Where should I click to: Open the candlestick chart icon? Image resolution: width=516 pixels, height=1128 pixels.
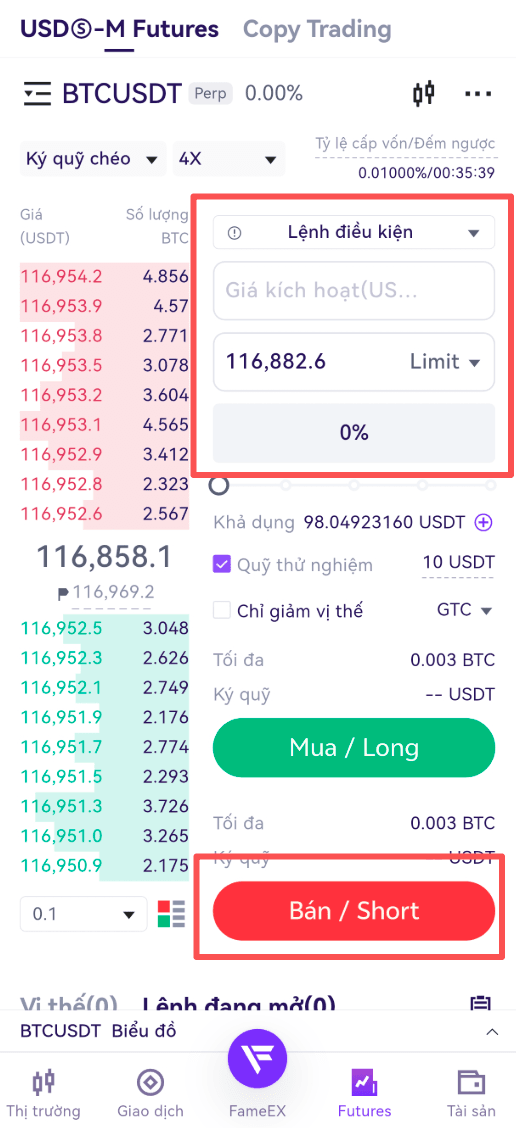pyautogui.click(x=424, y=94)
